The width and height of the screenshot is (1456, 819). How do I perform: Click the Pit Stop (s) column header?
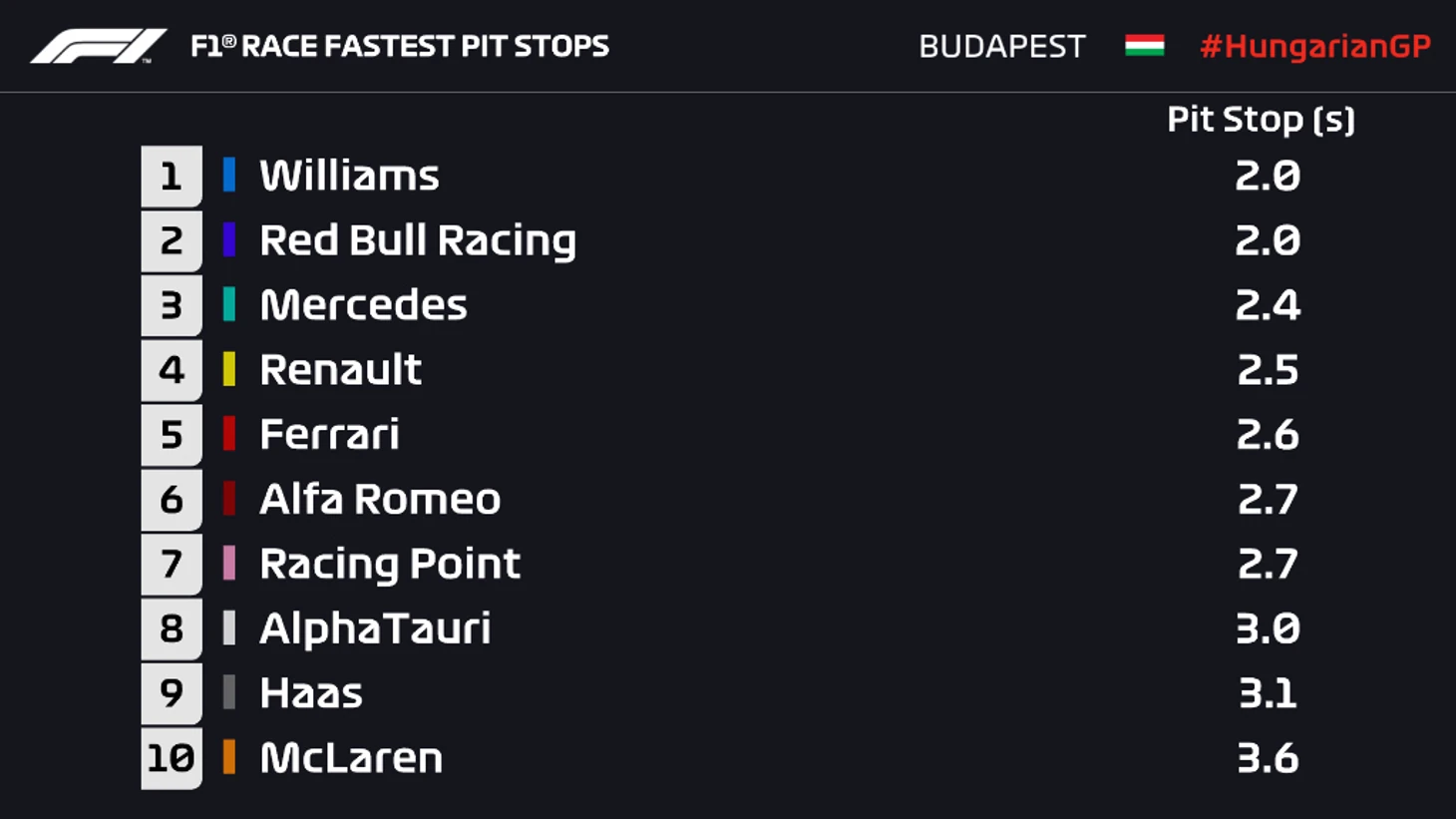pos(1261,120)
